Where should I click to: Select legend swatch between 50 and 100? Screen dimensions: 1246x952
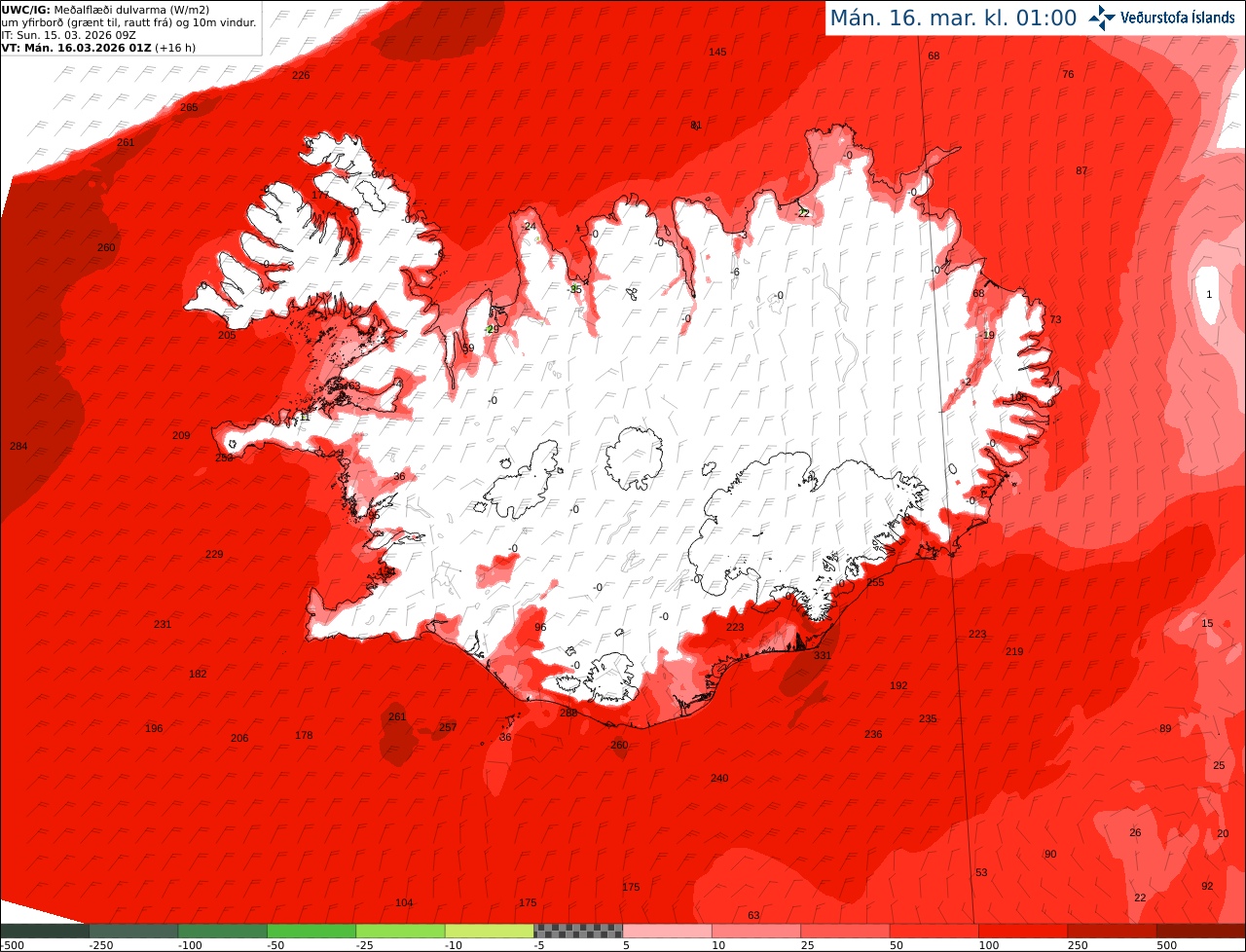pos(934,931)
